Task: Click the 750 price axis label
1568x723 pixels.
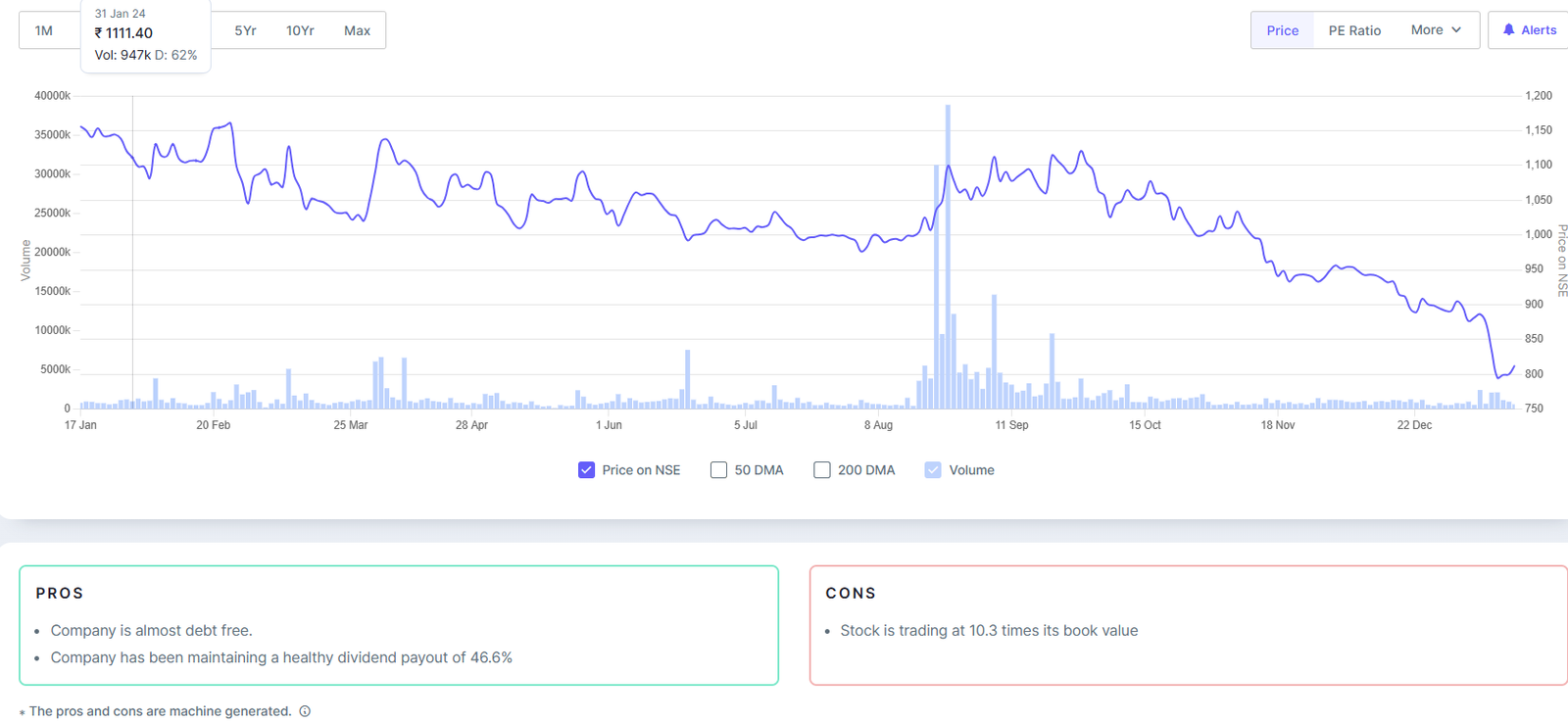Action: (1534, 409)
